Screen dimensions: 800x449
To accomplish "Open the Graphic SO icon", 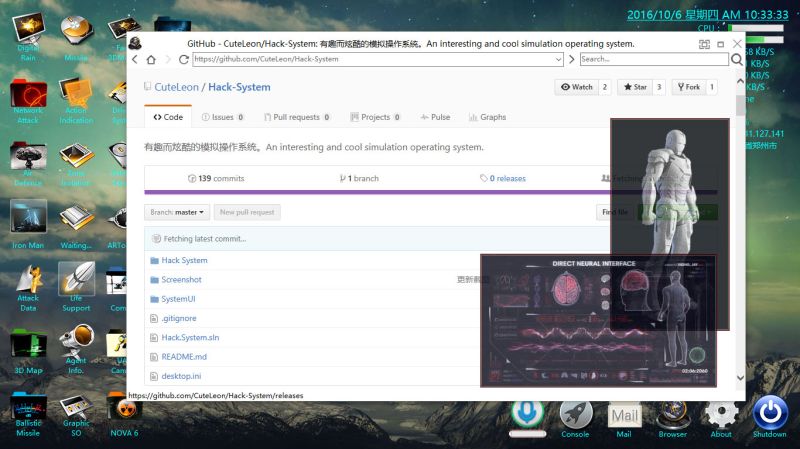I will (76, 414).
